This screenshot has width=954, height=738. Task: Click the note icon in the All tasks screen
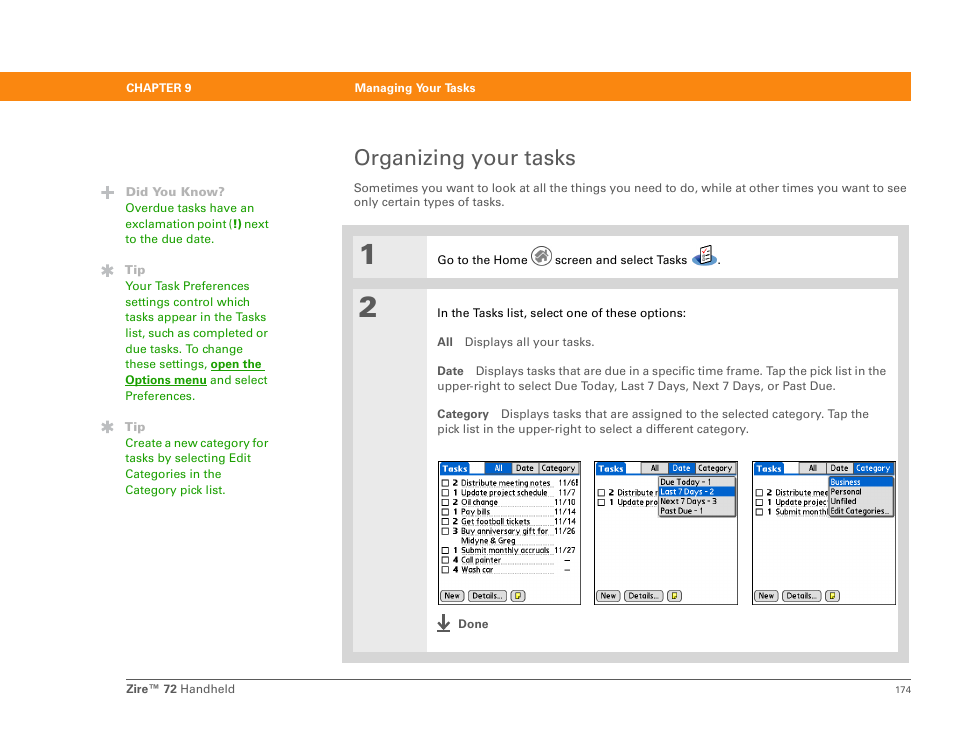tap(518, 596)
